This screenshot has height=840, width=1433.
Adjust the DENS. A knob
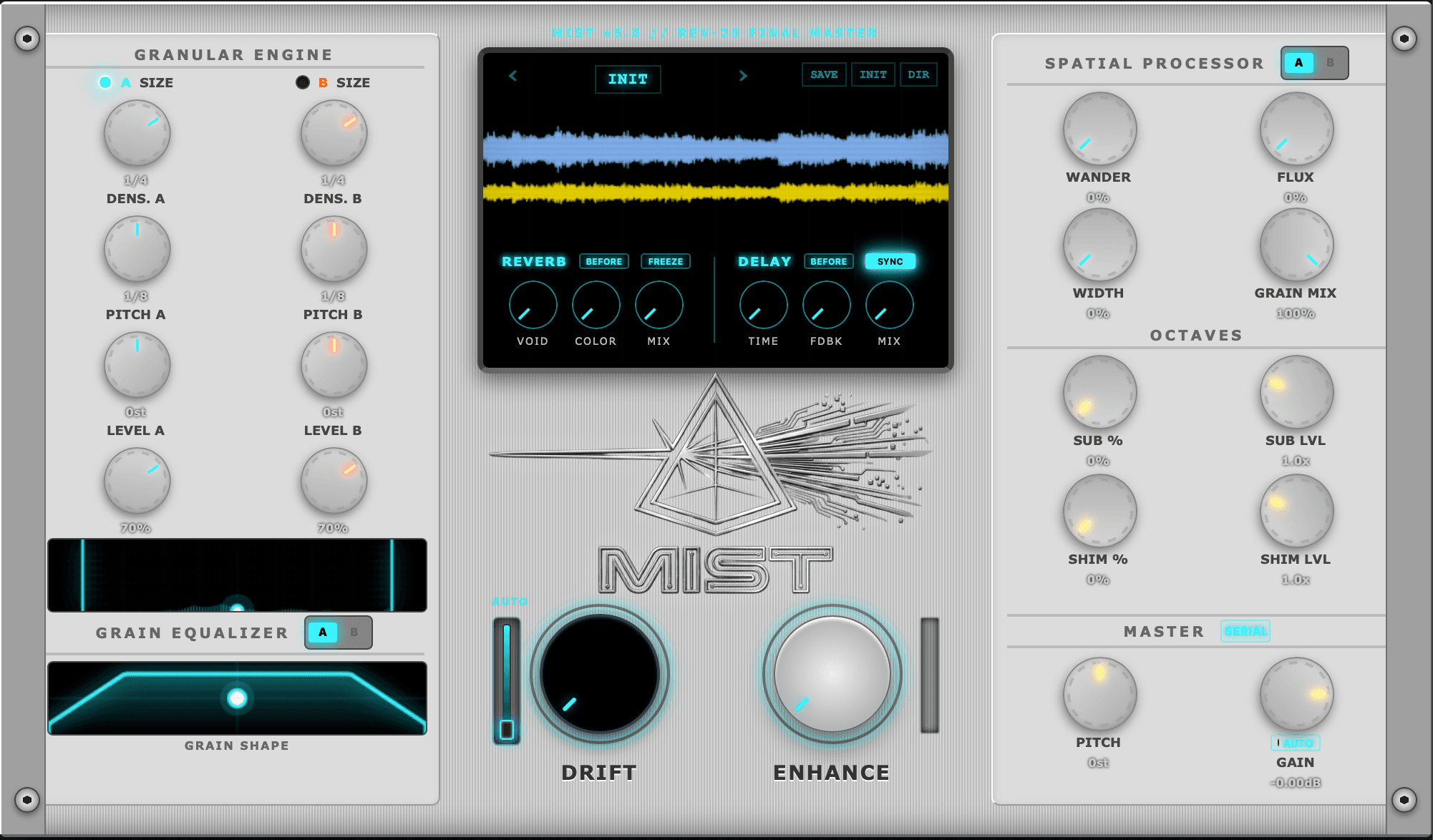click(x=136, y=132)
